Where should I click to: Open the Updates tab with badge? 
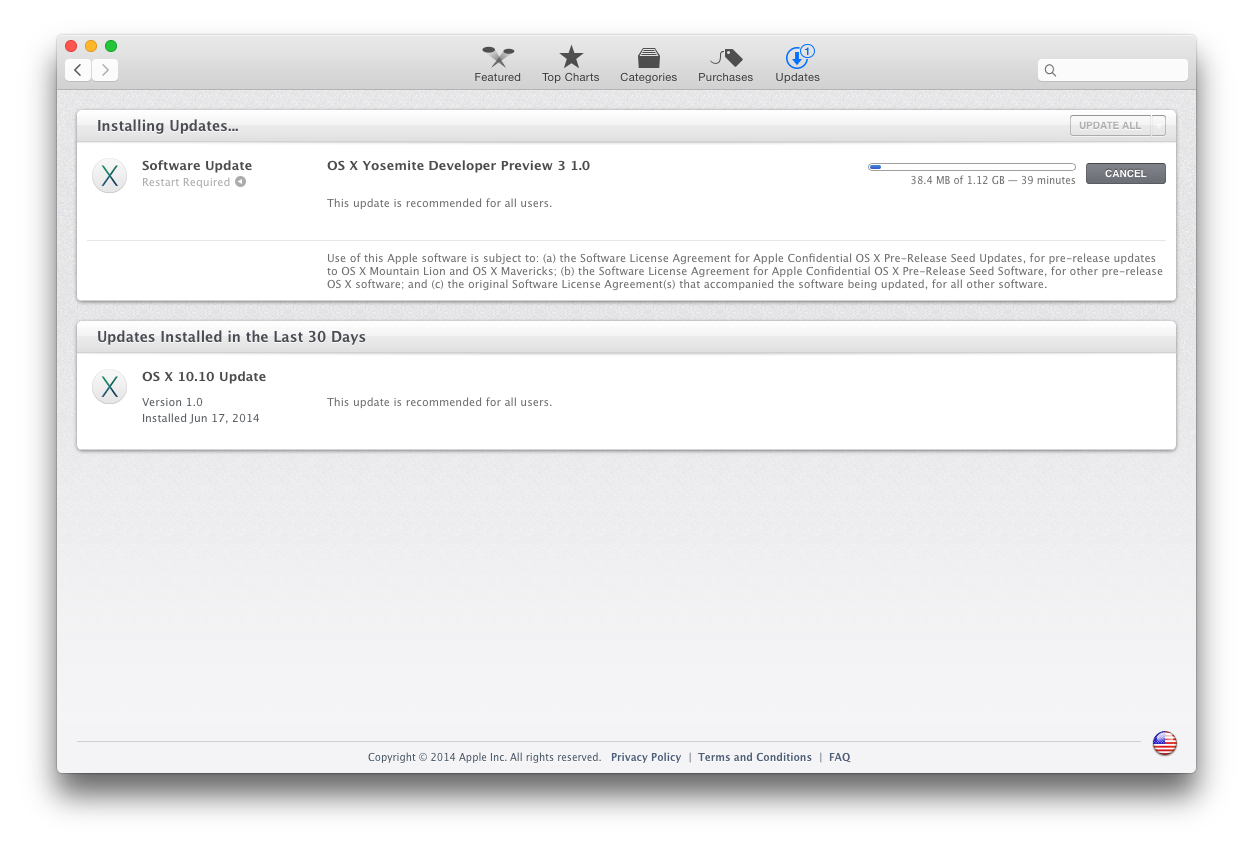[x=798, y=64]
